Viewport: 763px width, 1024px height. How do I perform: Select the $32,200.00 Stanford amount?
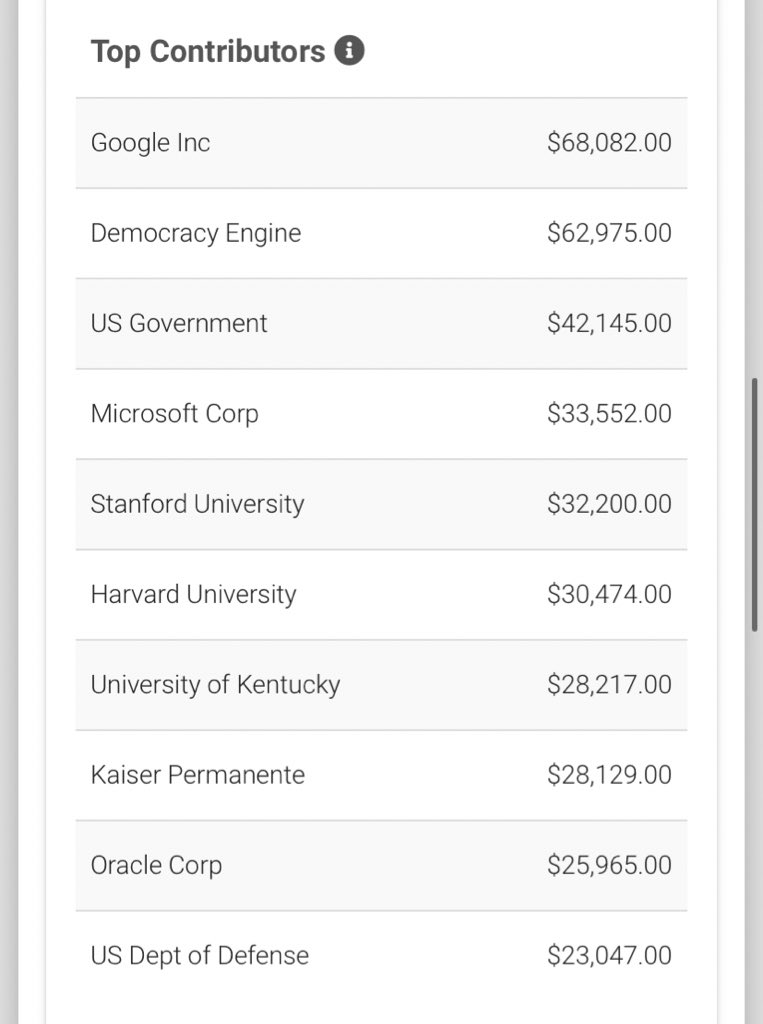pos(609,504)
